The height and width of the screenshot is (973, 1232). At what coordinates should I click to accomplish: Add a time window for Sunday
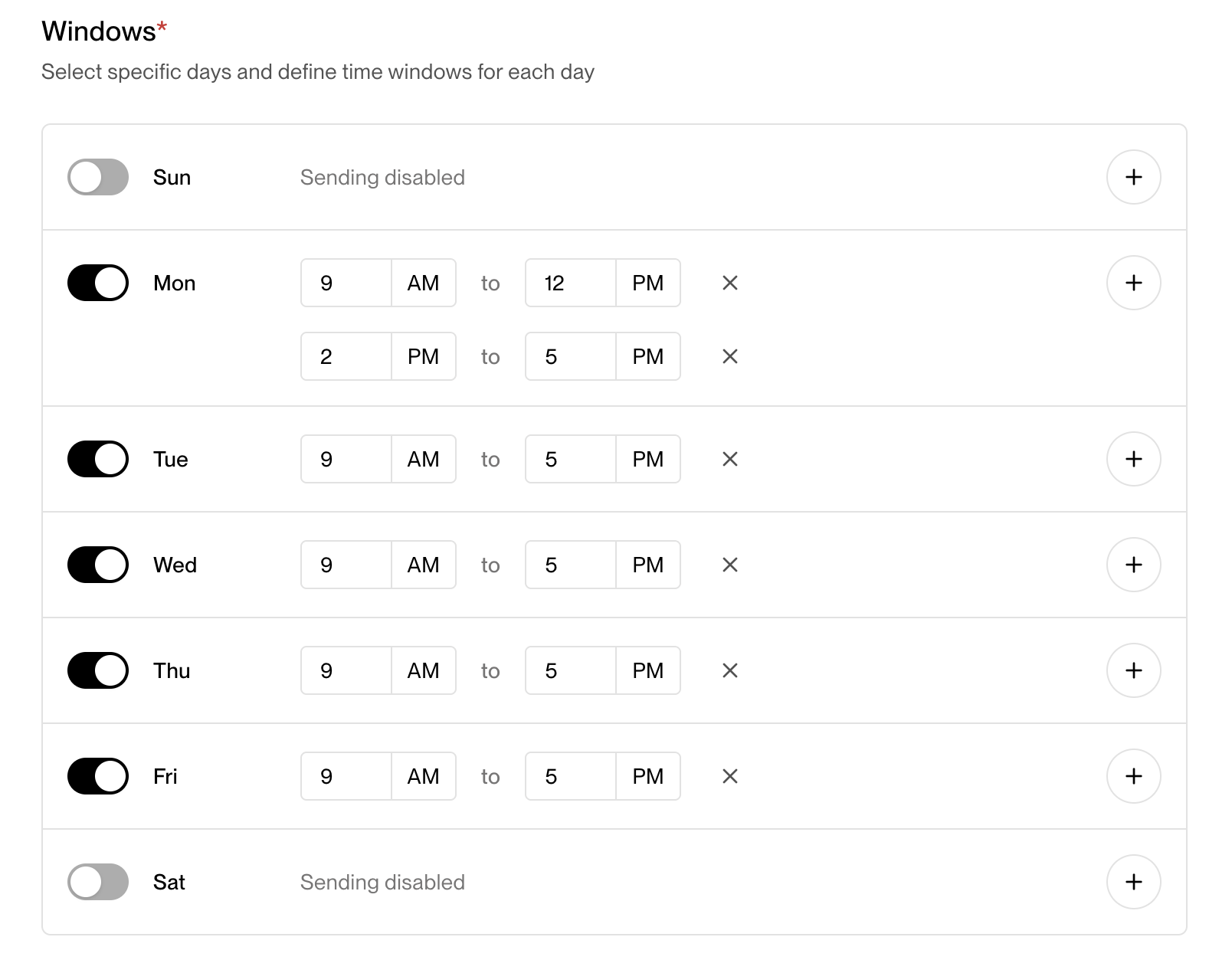pos(1133,177)
